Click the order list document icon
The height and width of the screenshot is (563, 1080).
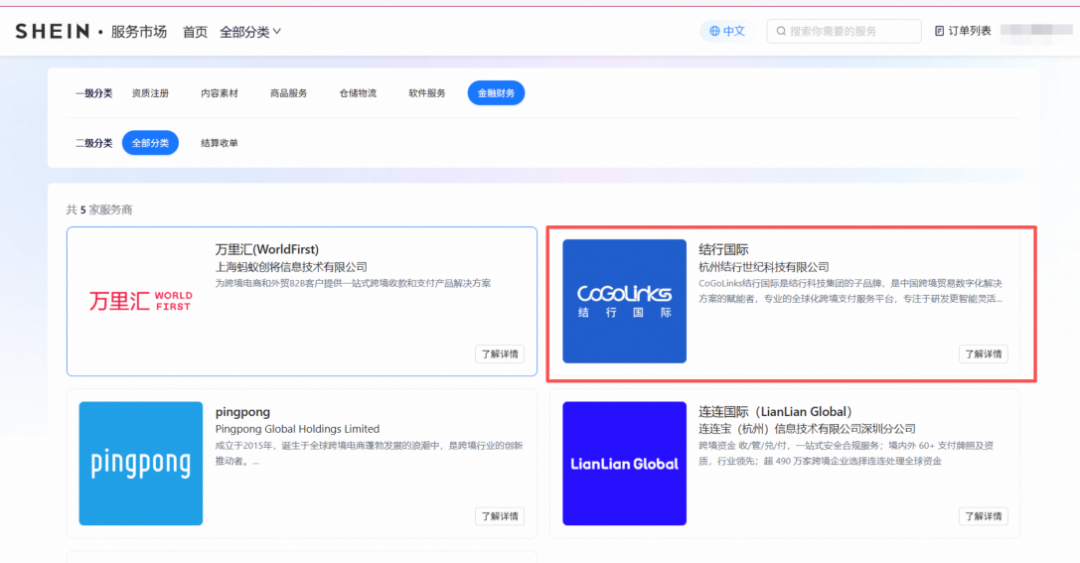click(939, 31)
